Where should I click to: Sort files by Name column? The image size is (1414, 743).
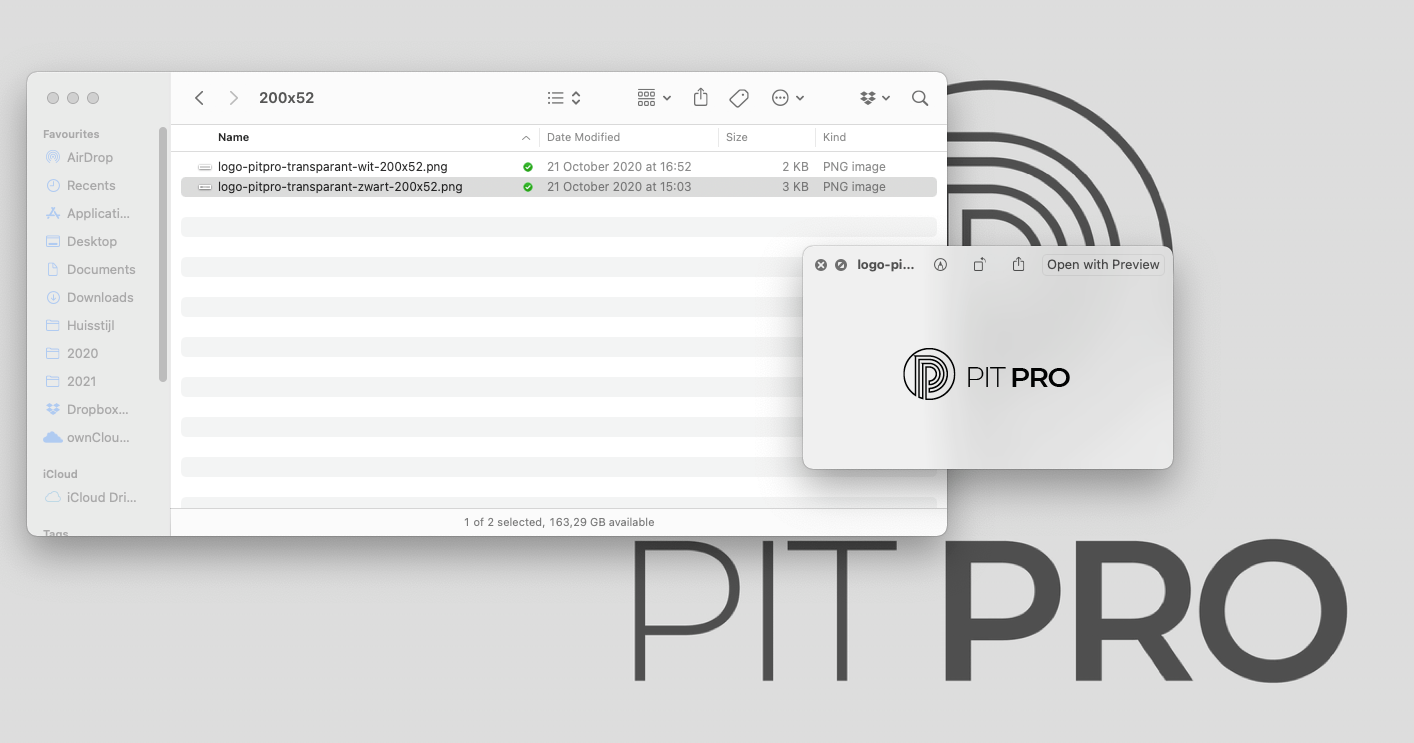234,137
